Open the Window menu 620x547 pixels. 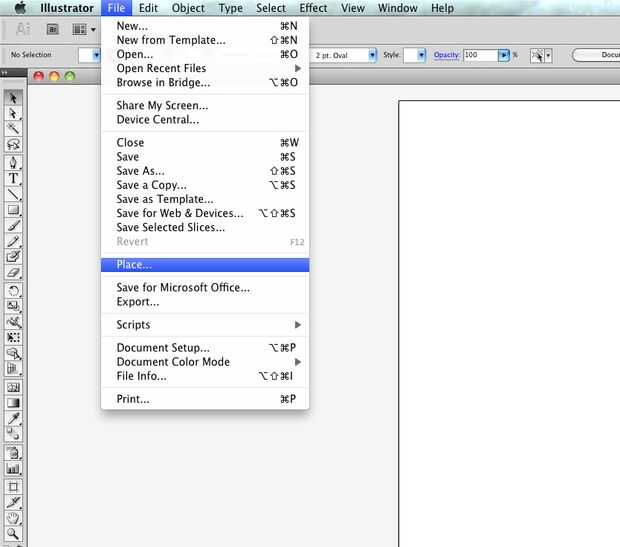(x=397, y=8)
